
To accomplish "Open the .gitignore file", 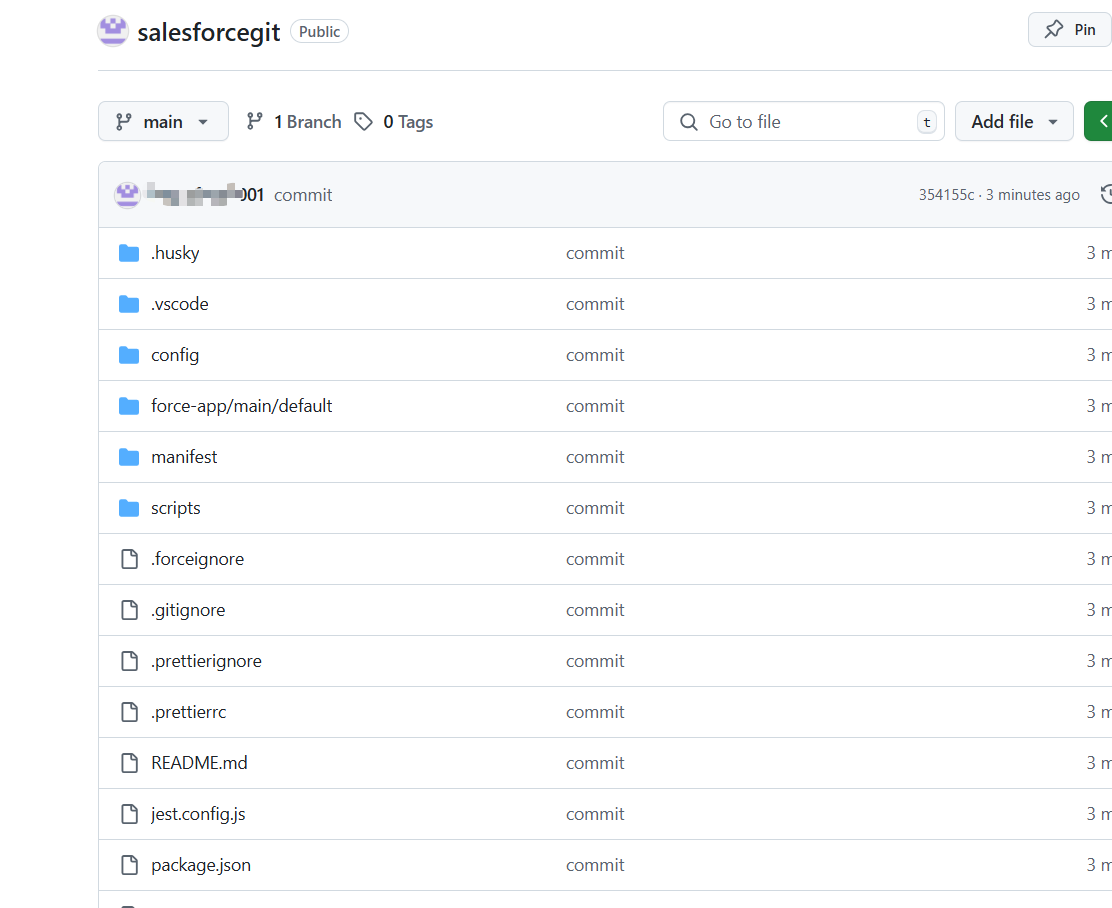I will (188, 611).
